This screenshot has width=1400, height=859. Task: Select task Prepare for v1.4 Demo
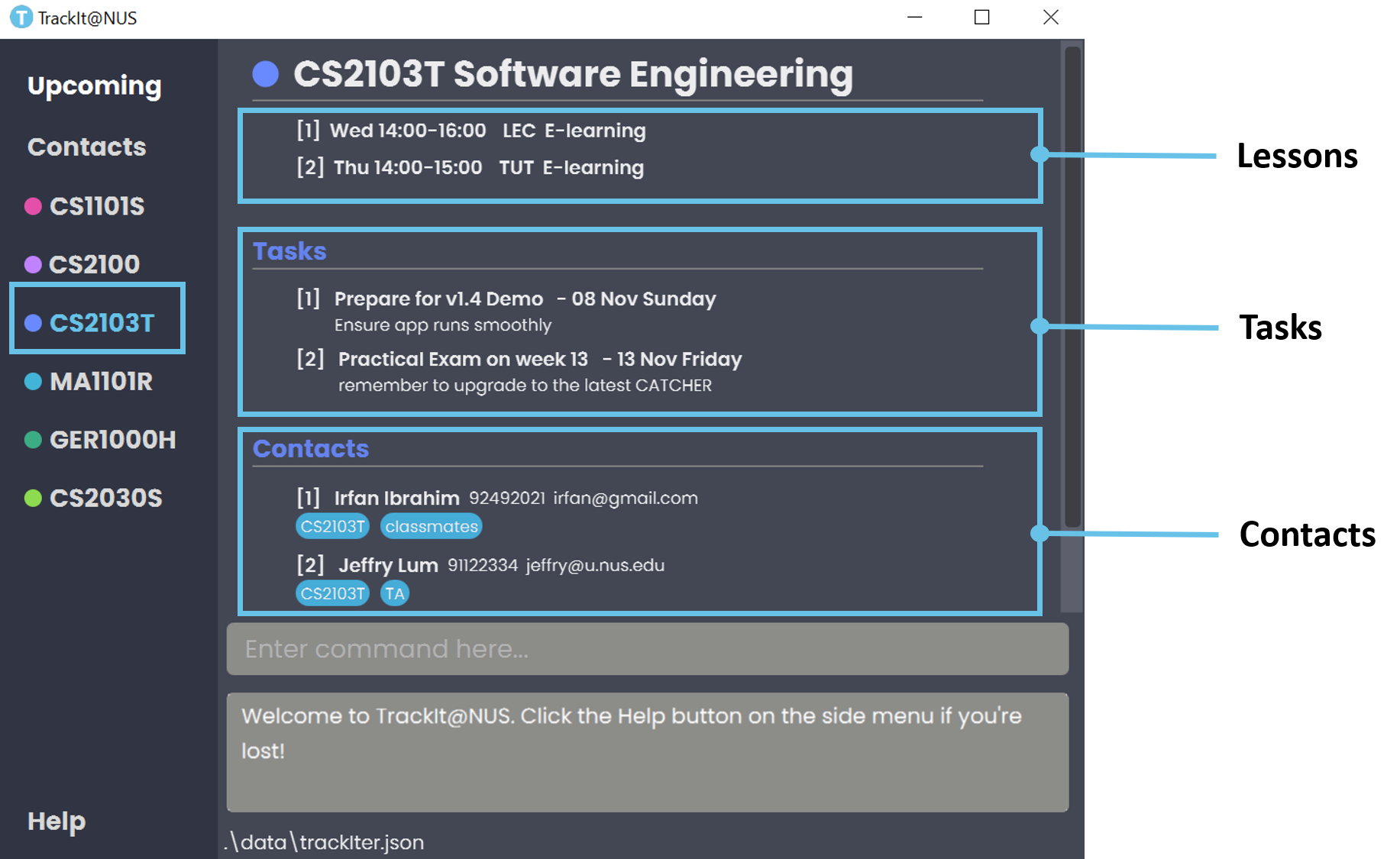tap(438, 299)
